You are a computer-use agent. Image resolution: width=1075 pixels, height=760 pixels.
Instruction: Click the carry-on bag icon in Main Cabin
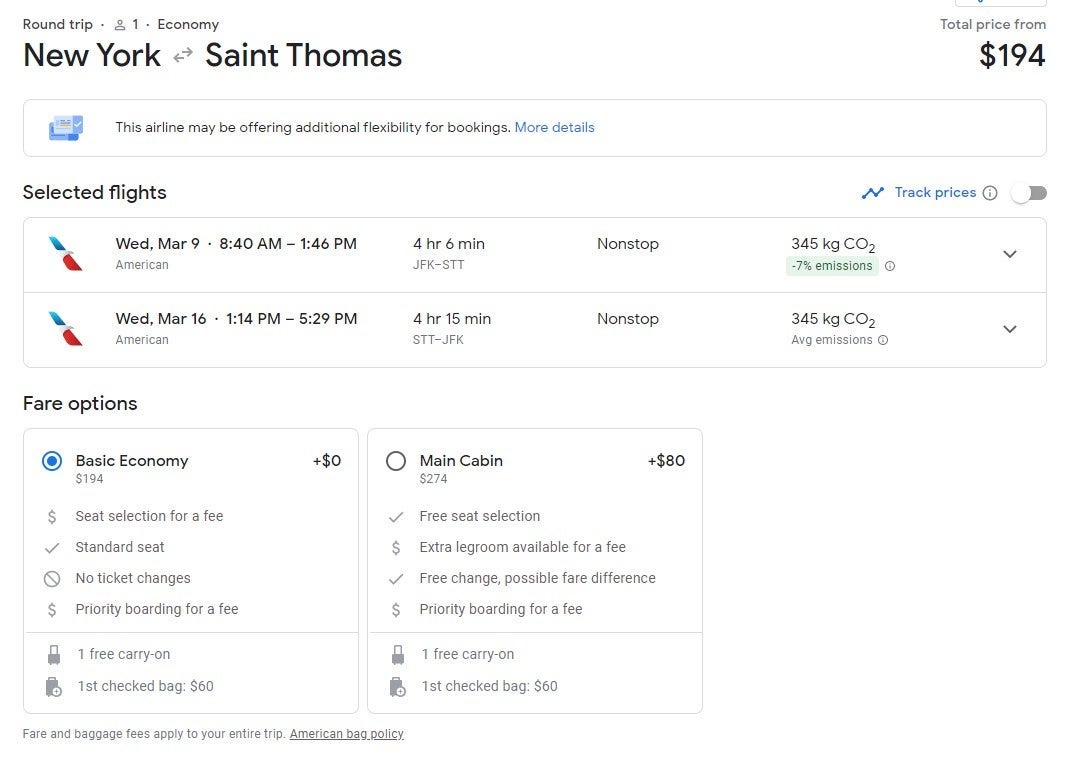click(x=398, y=655)
